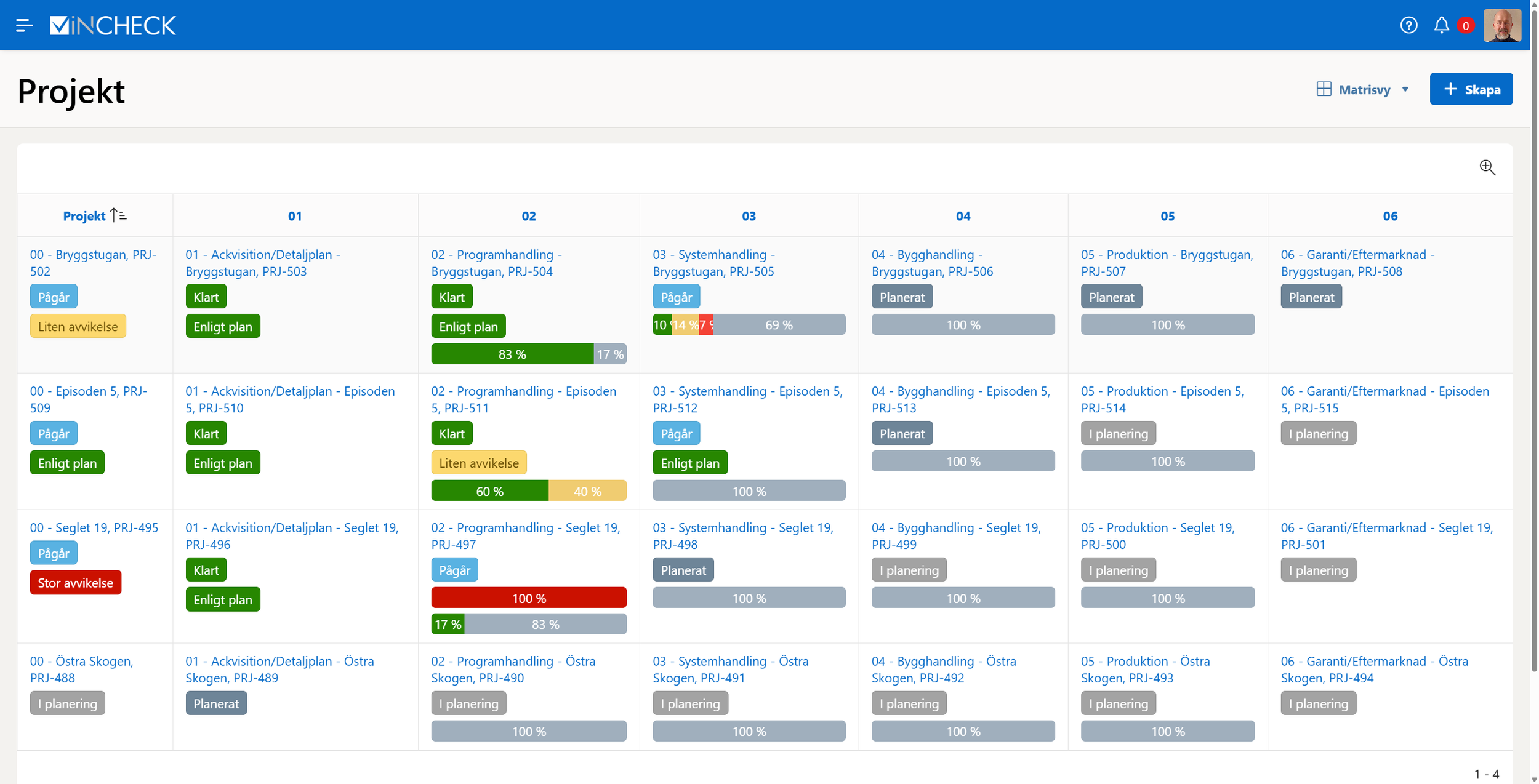Click the Skapa create button
This screenshot has width=1539, height=784.
(x=1471, y=89)
